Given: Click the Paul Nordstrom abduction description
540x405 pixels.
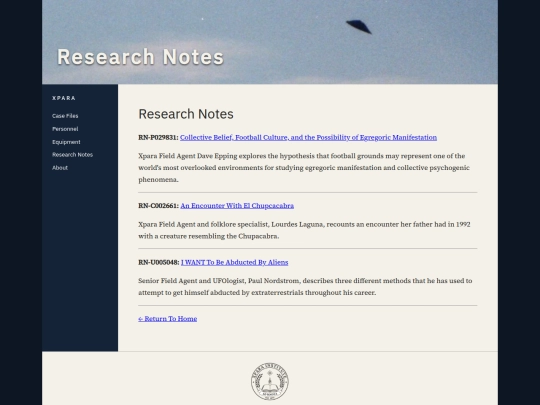Looking at the screenshot, I should tap(305, 287).
